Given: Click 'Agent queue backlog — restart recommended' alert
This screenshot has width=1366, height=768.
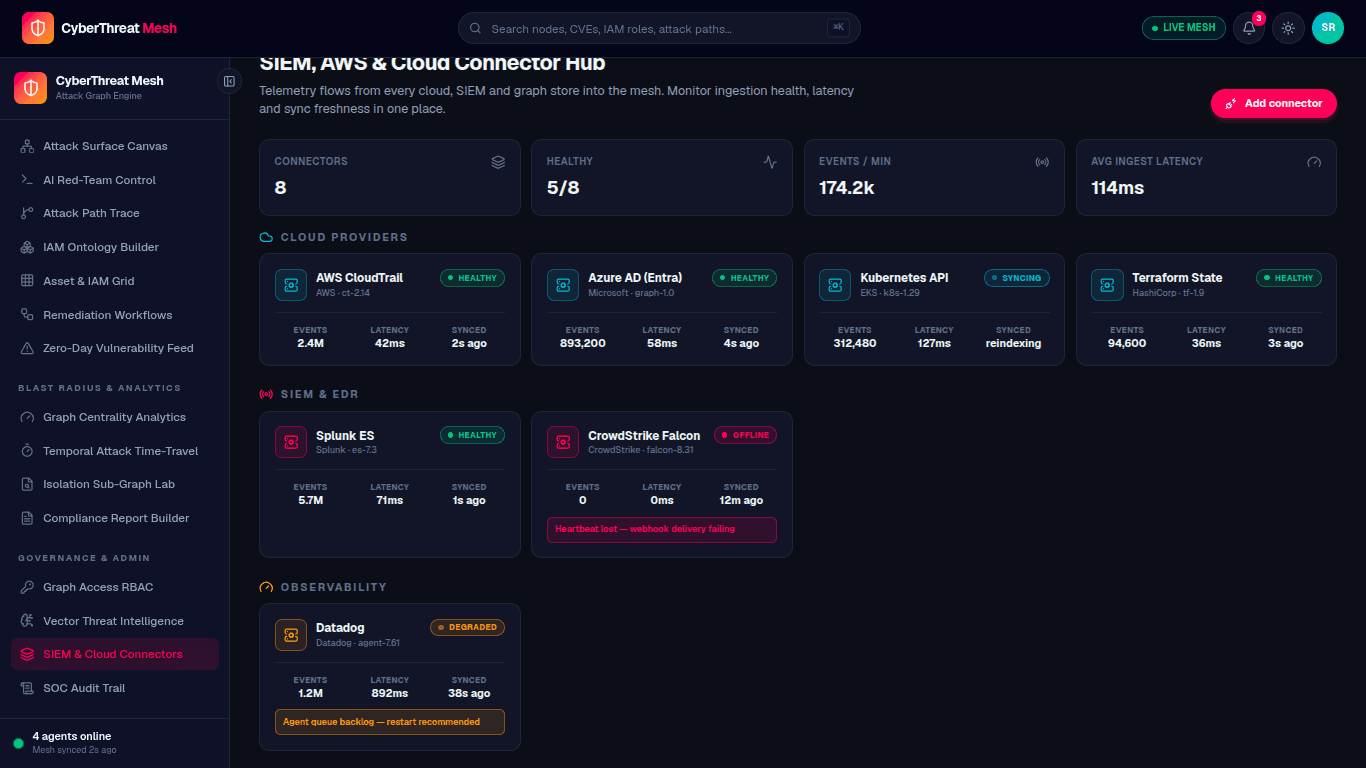Looking at the screenshot, I should coord(390,722).
